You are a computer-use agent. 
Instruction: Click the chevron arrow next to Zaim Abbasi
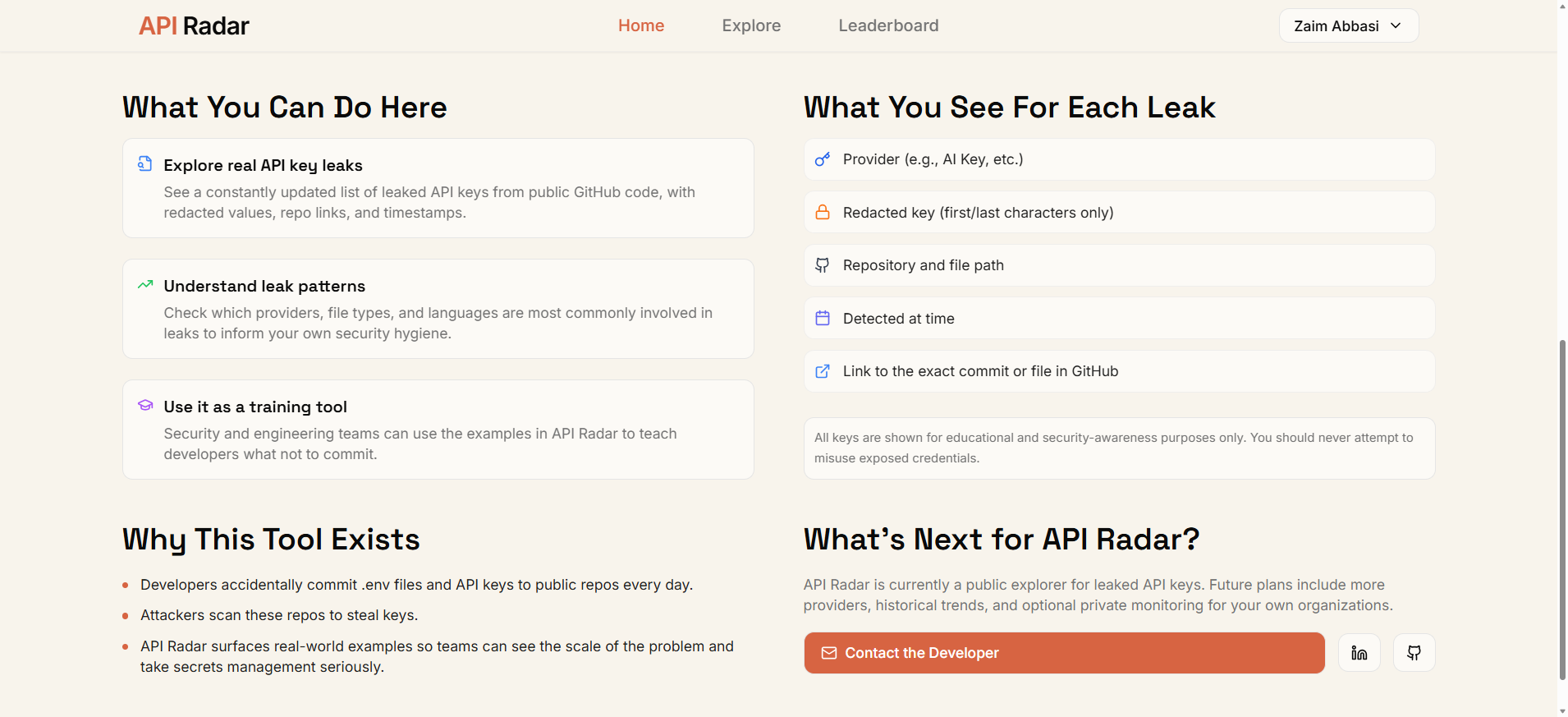click(1396, 26)
